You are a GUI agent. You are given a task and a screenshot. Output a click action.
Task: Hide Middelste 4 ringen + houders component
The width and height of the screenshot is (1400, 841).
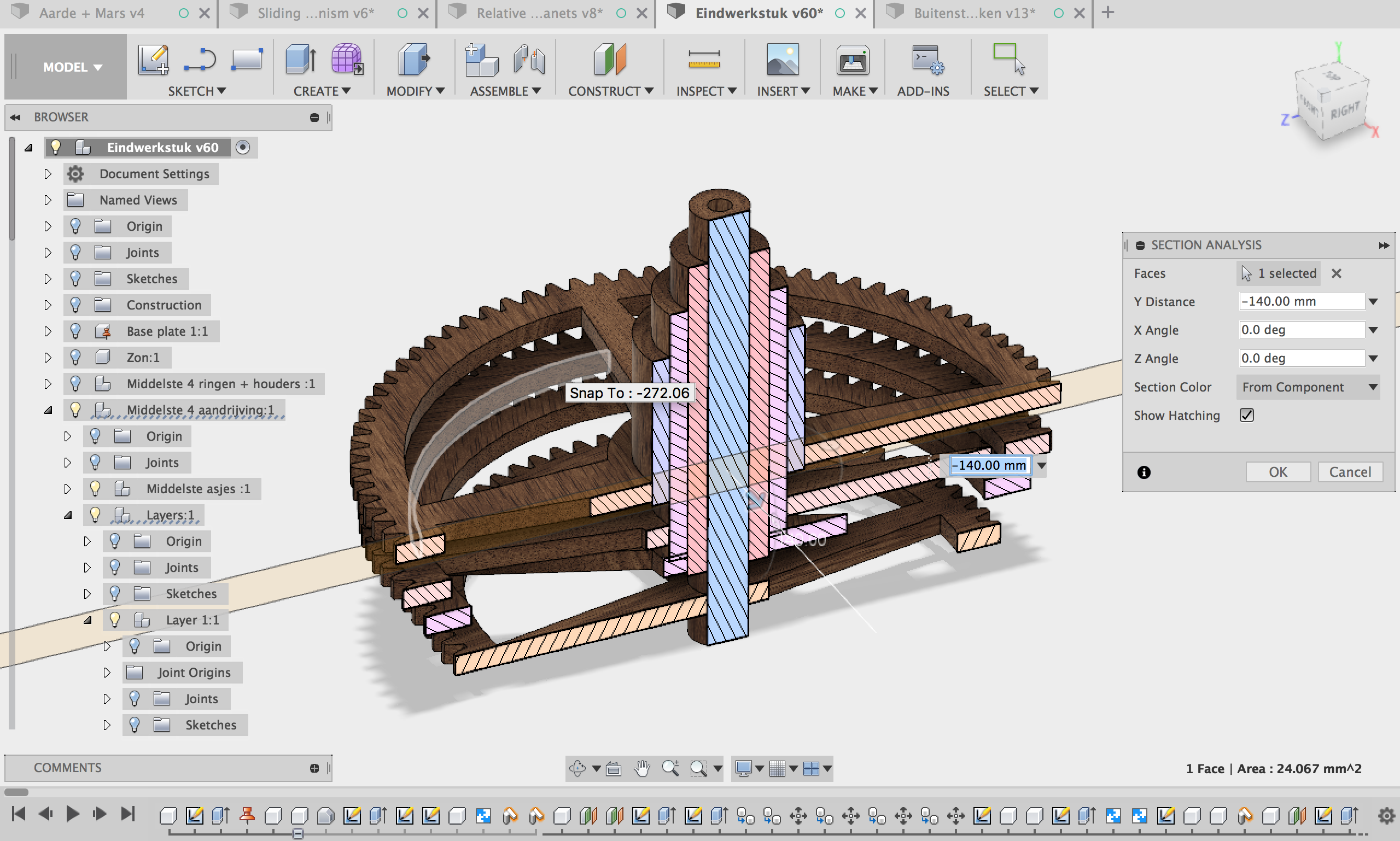point(75,384)
